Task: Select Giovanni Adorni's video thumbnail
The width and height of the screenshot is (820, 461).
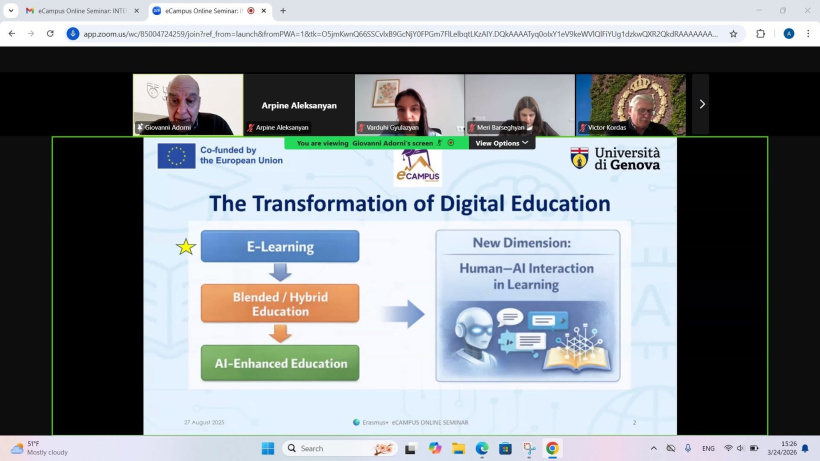Action: tap(188, 104)
